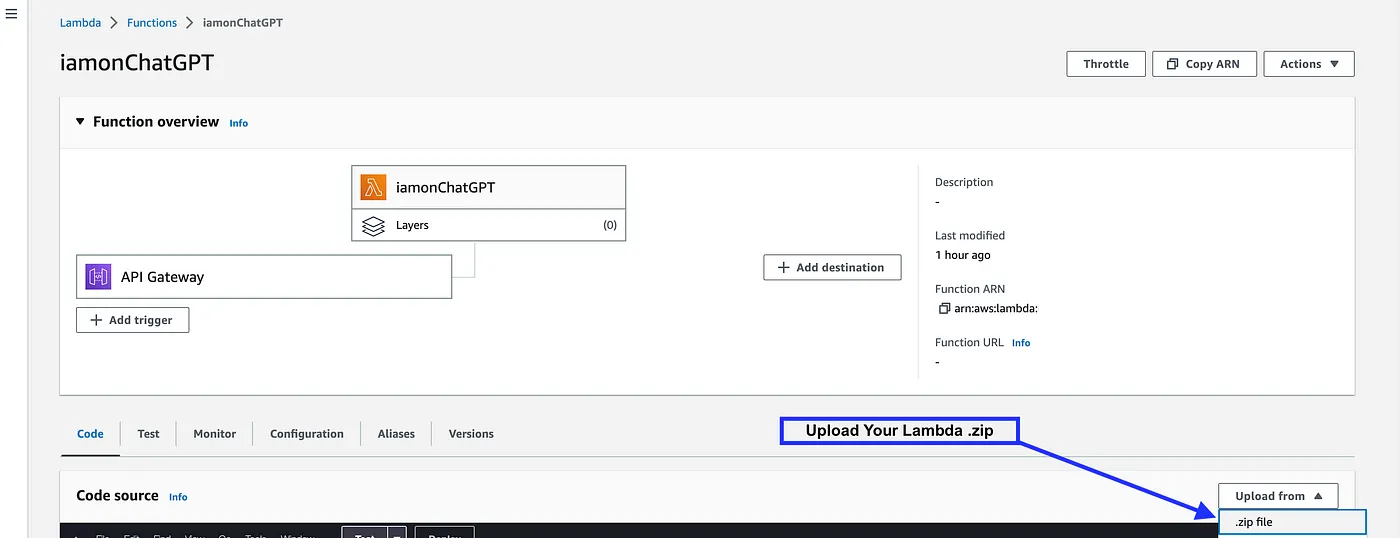Click the Lambda function icon in the diagram

click(x=373, y=187)
